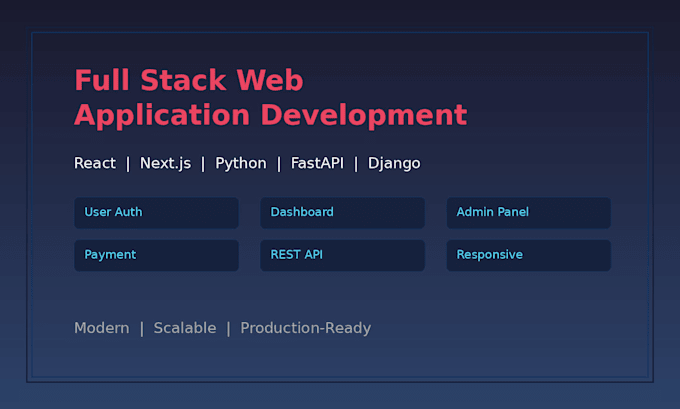Click the 'Modern' tagline word
The width and height of the screenshot is (680, 409).
coord(101,328)
